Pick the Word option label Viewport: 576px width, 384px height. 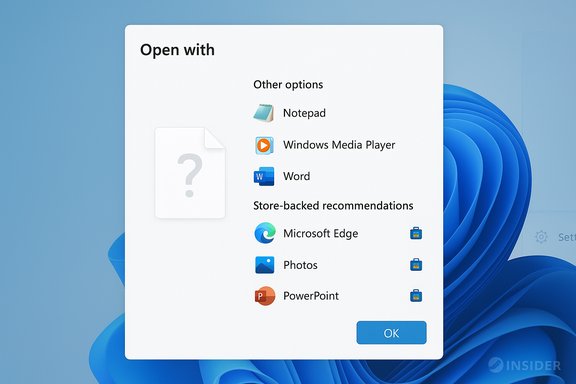pos(296,176)
